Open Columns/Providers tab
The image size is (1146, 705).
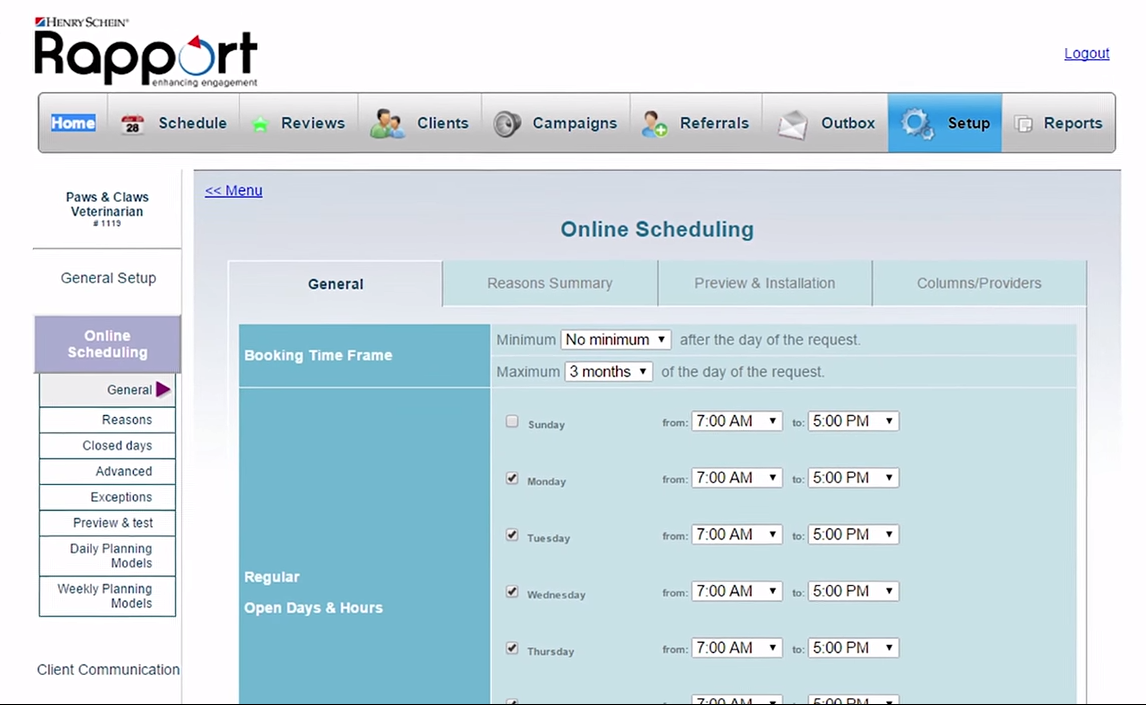[979, 283]
